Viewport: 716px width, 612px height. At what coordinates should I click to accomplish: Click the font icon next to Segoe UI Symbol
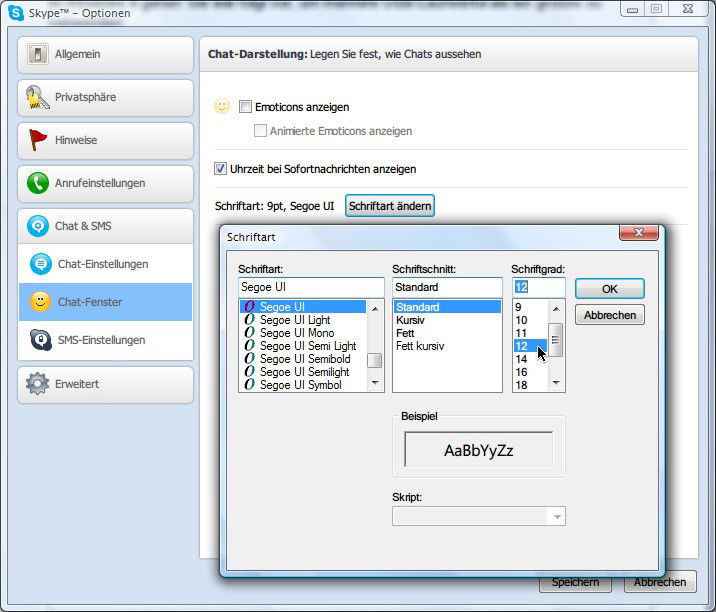tap(249, 385)
